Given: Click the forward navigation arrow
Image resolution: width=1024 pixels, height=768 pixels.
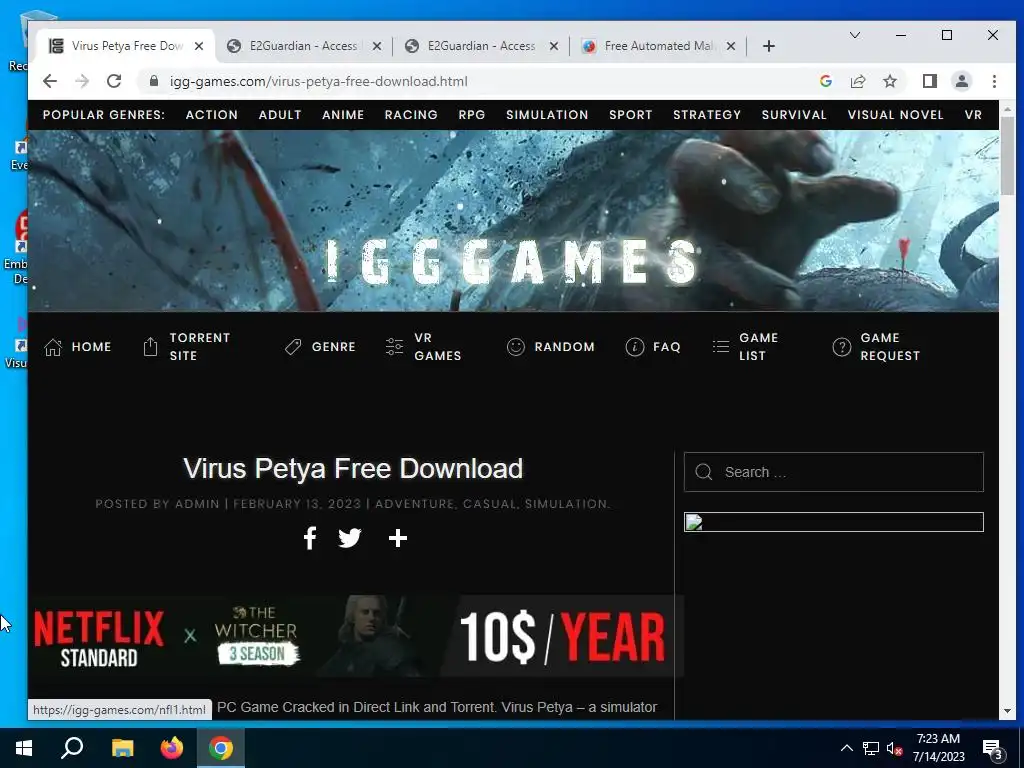Looking at the screenshot, I should click(x=82, y=81).
